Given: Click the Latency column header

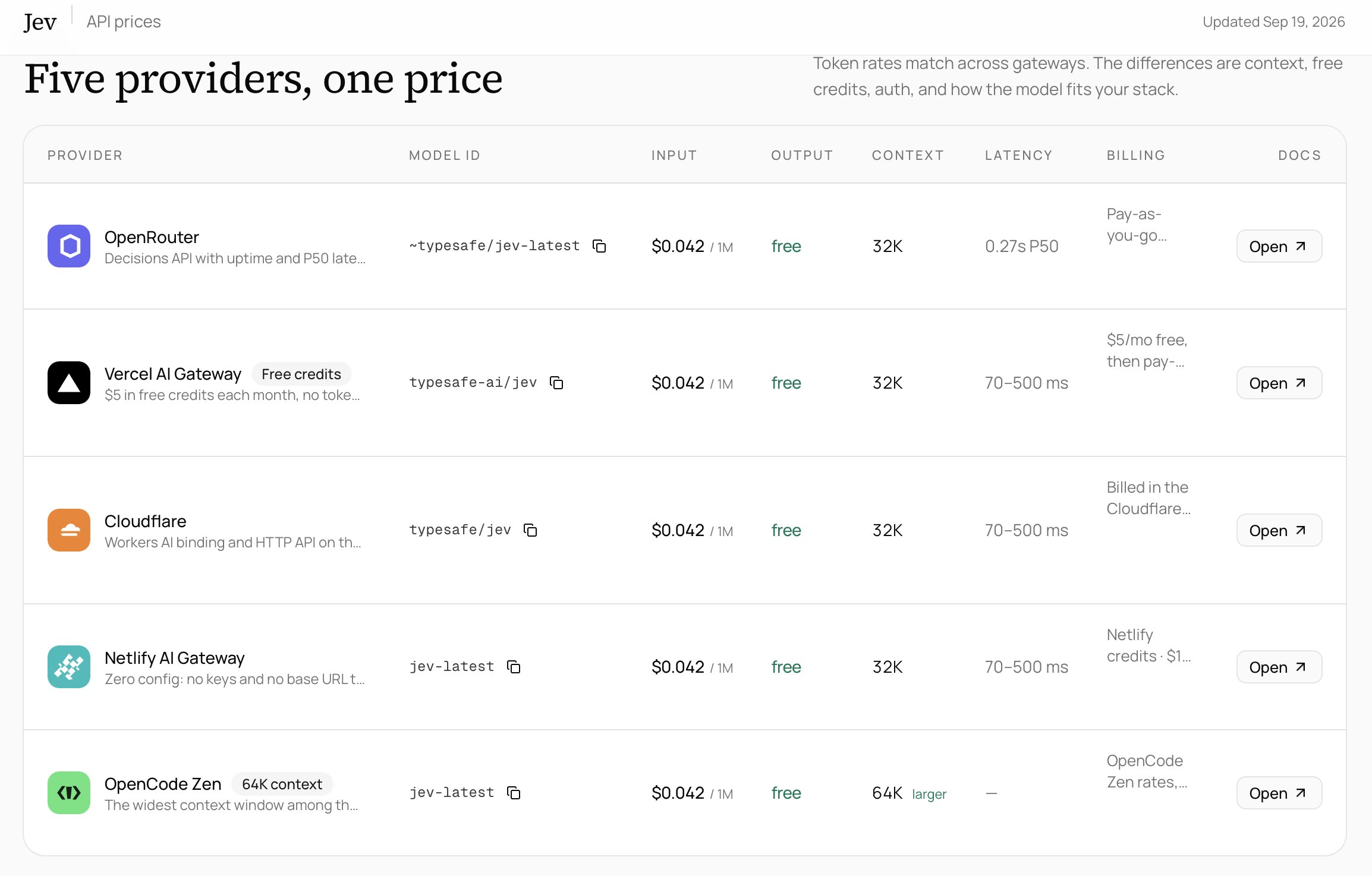Looking at the screenshot, I should [x=1018, y=155].
